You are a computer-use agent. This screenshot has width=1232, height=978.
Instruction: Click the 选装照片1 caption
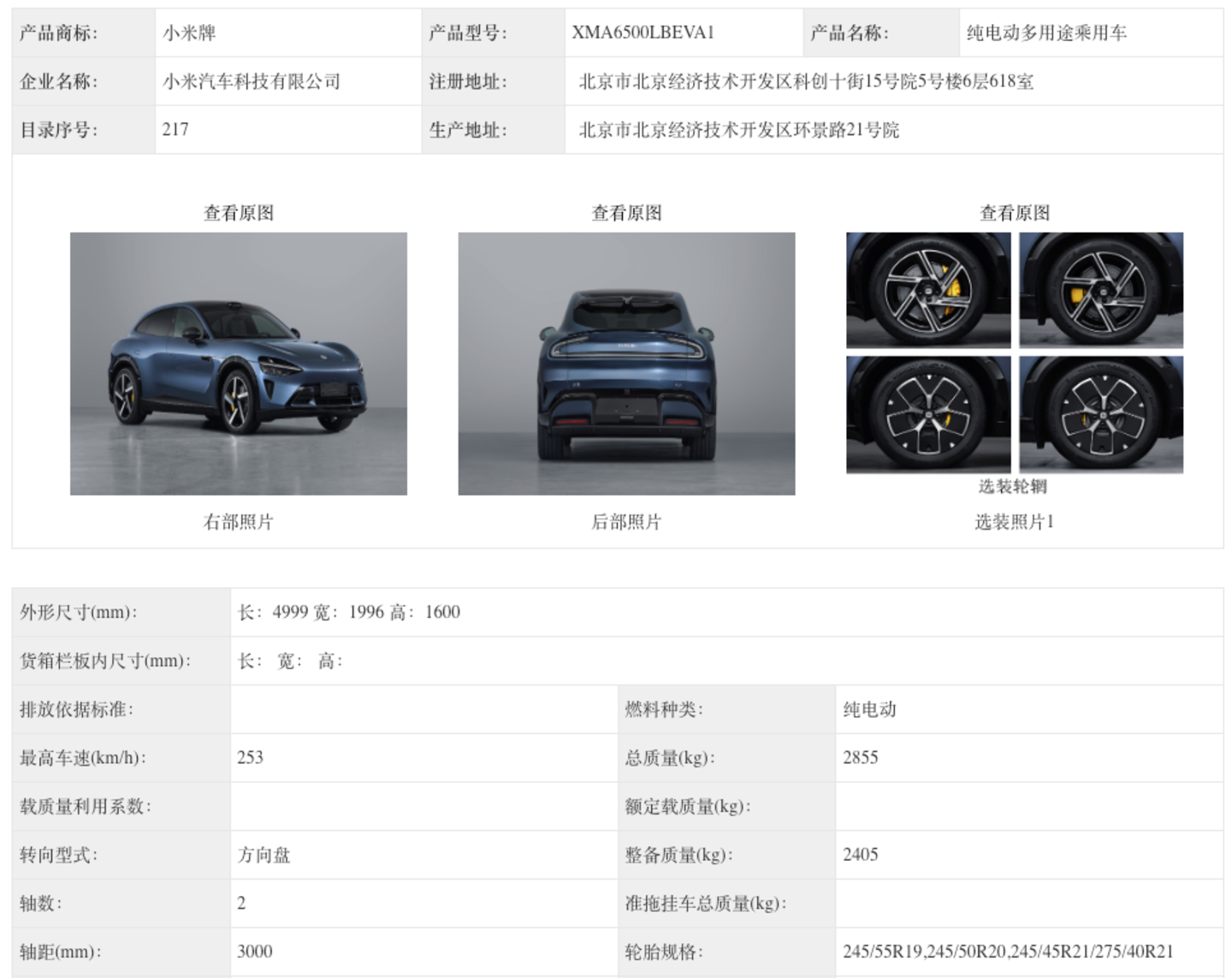click(1014, 522)
